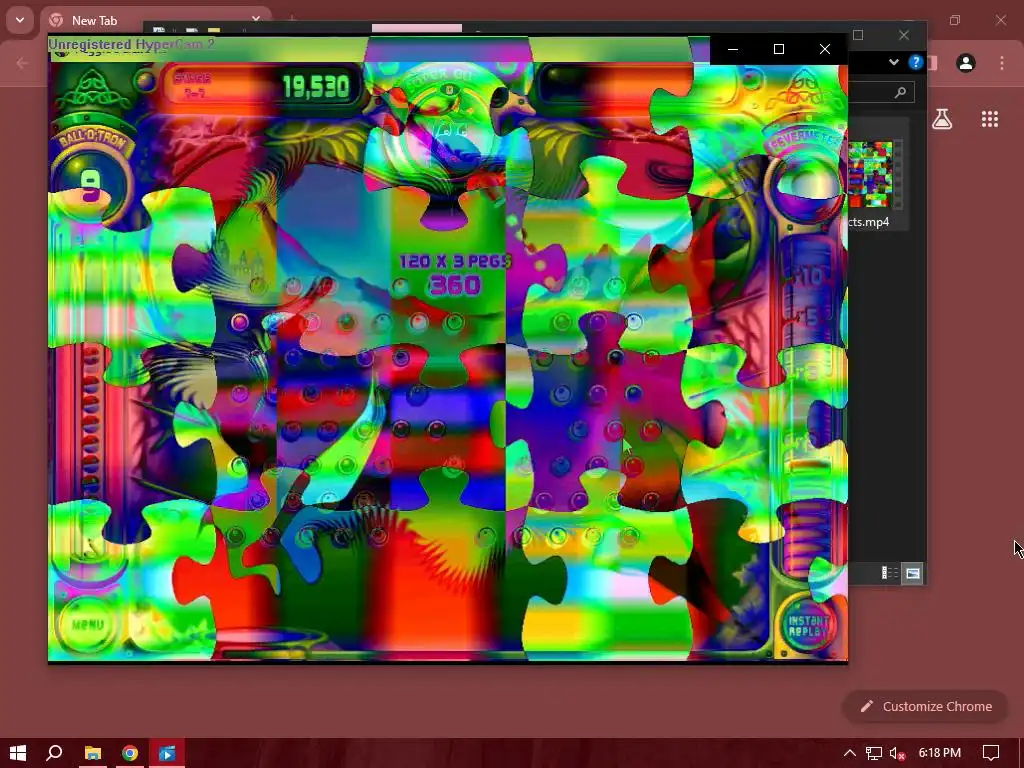Close the New Tab tab in Chrome
The height and width of the screenshot is (768, 1024).
point(256,20)
